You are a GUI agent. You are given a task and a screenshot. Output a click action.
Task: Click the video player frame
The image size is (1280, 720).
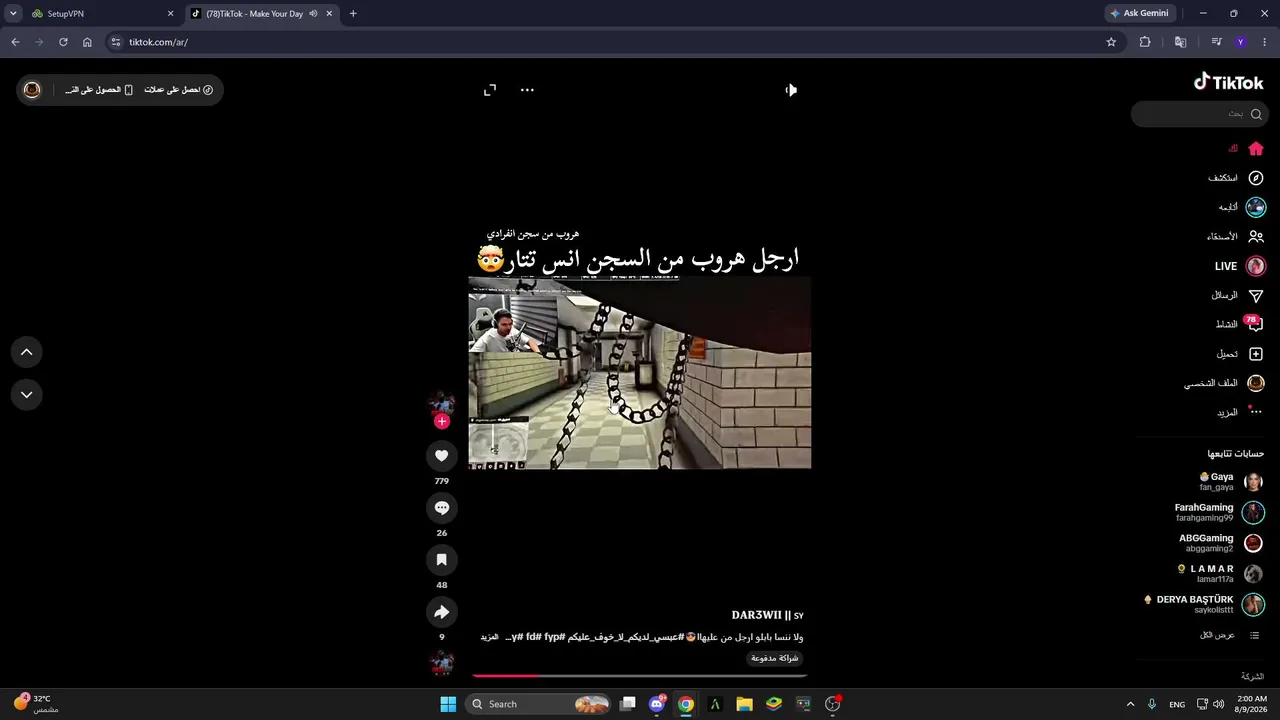coord(640,373)
